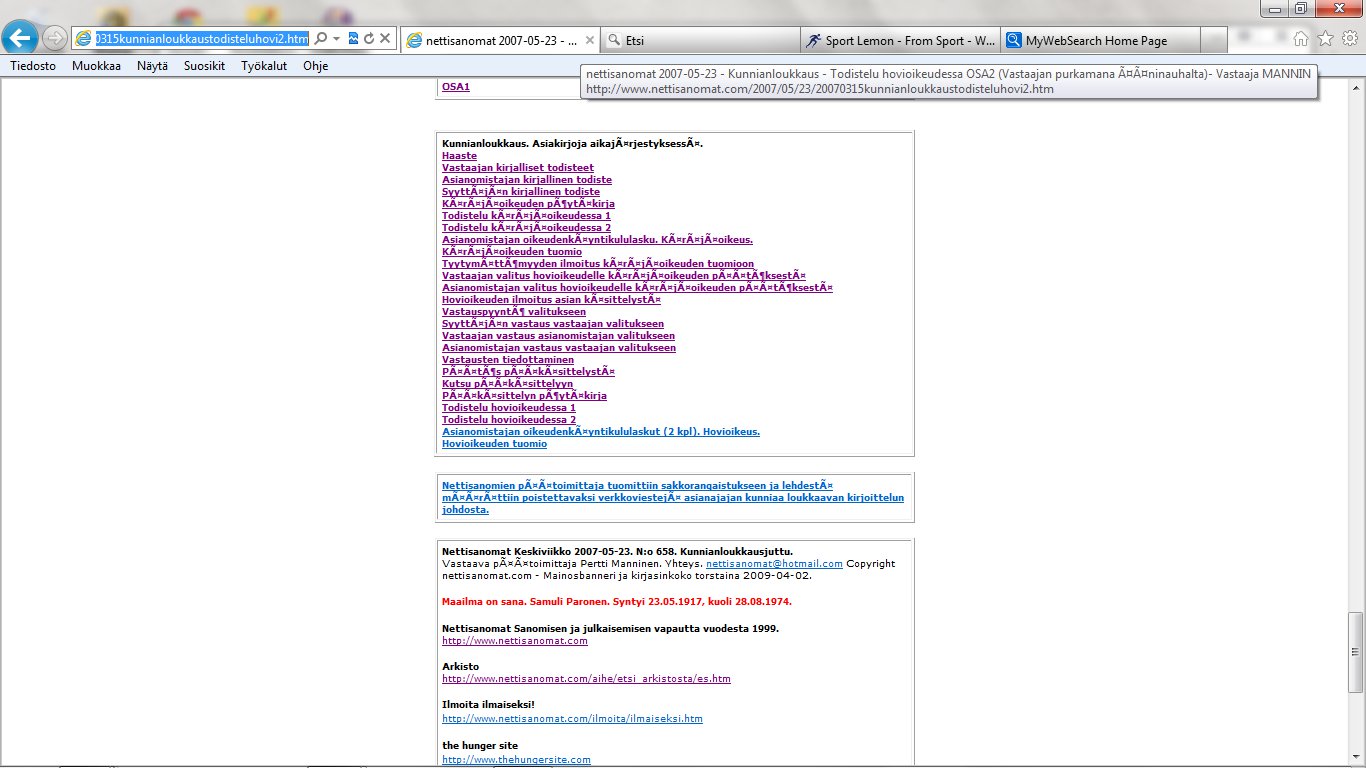Click the browser Back arrow button
Image resolution: width=1366 pixels, height=768 pixels.
coord(21,38)
